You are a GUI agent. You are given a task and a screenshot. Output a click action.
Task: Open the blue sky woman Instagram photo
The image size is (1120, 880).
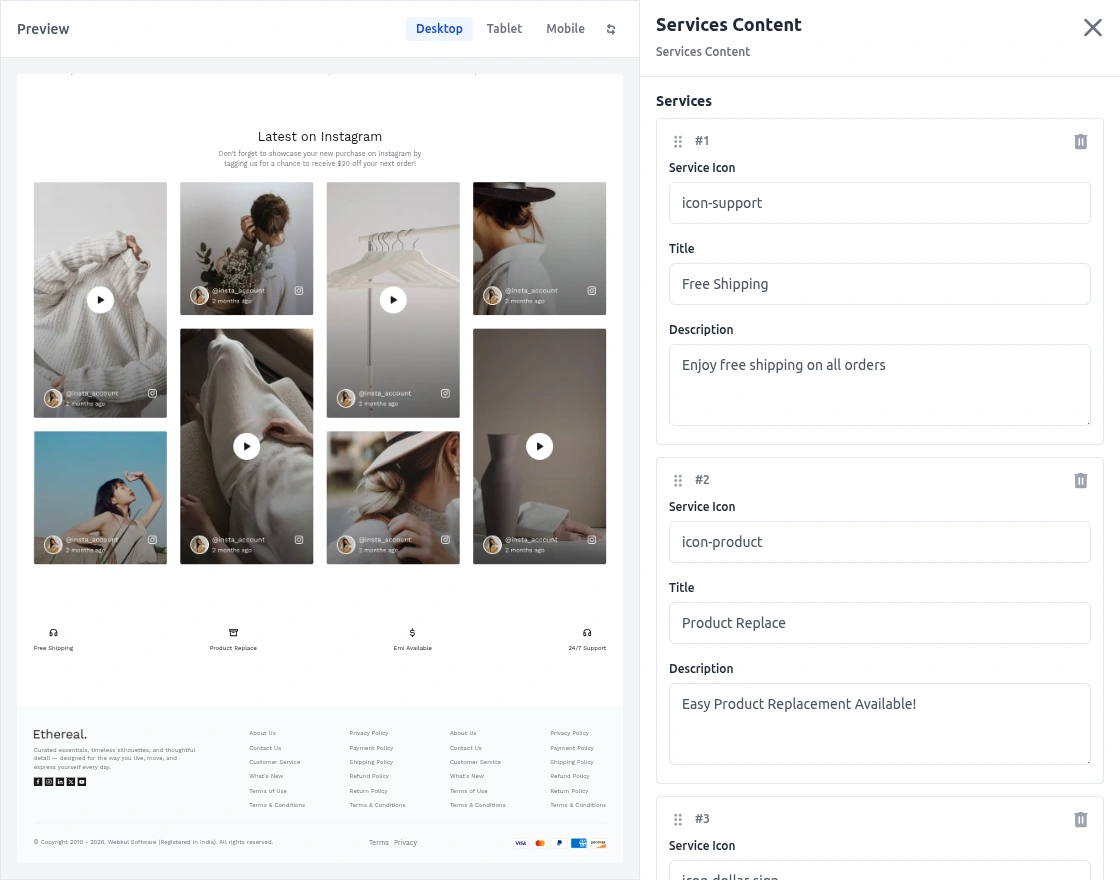pyautogui.click(x=101, y=498)
